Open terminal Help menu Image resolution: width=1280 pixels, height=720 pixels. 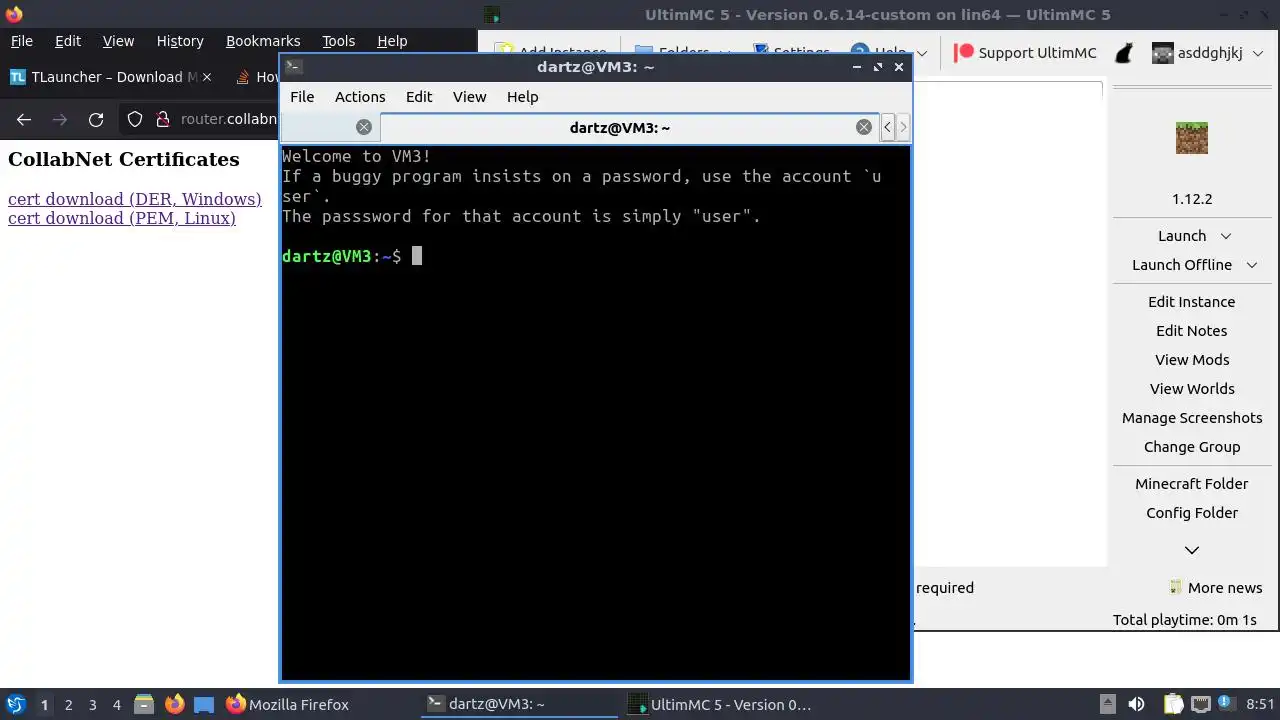point(522,97)
